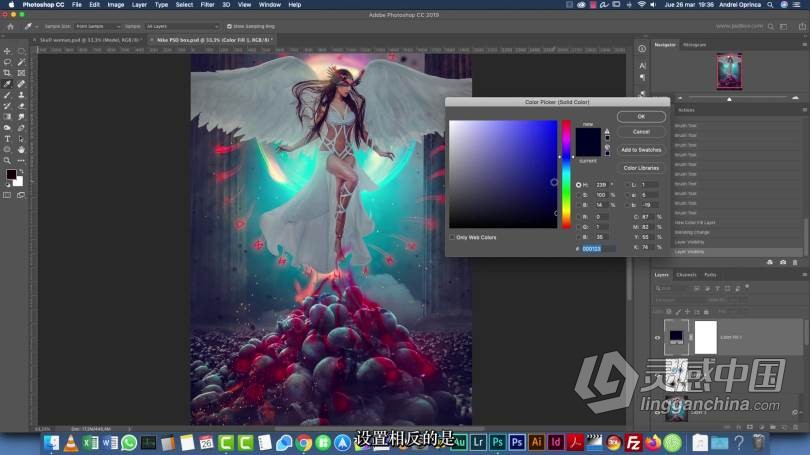Open the Layer menu
The image size is (810, 455).
coord(139,5)
